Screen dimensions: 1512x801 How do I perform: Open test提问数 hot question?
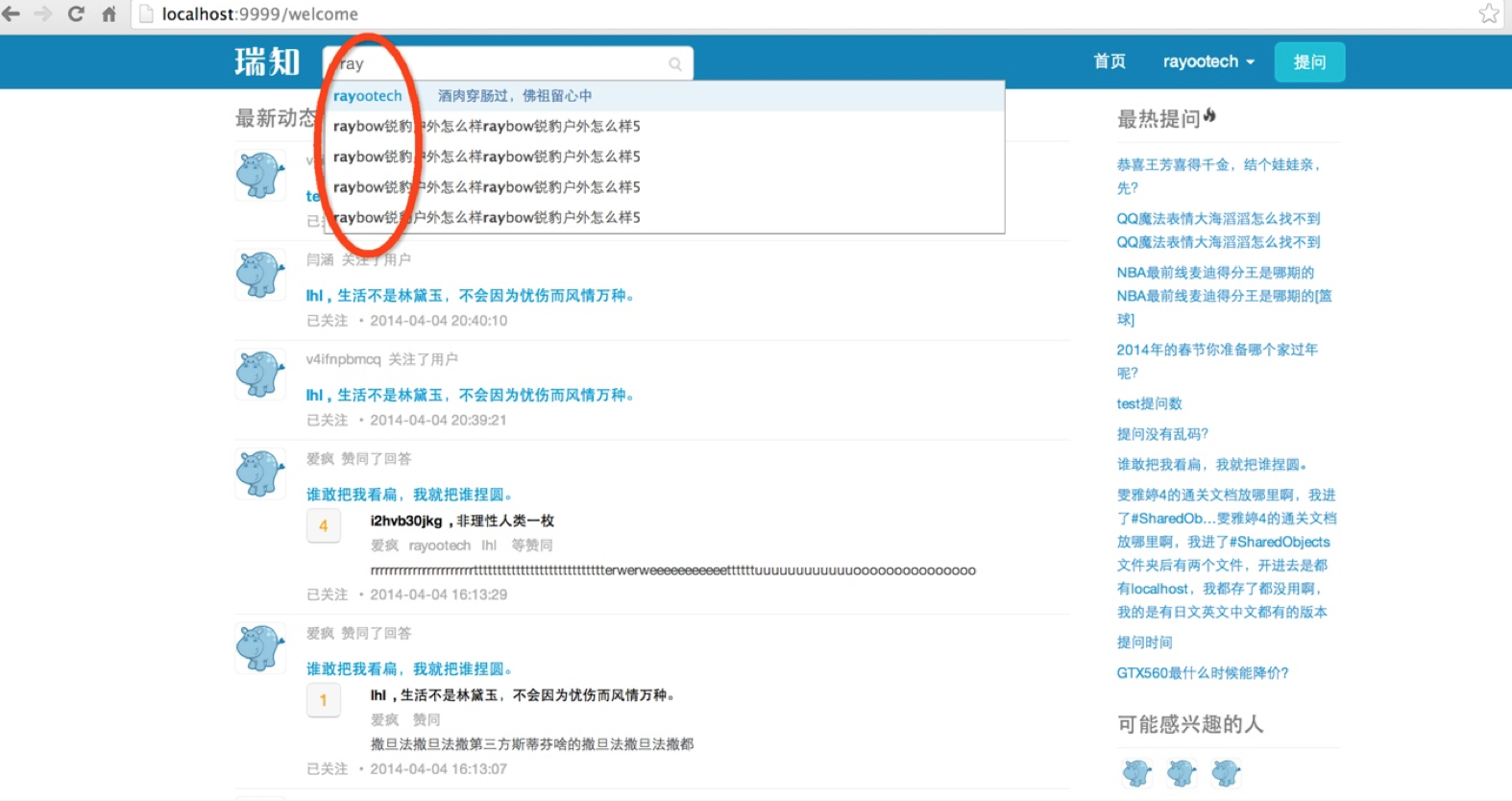click(x=1149, y=403)
